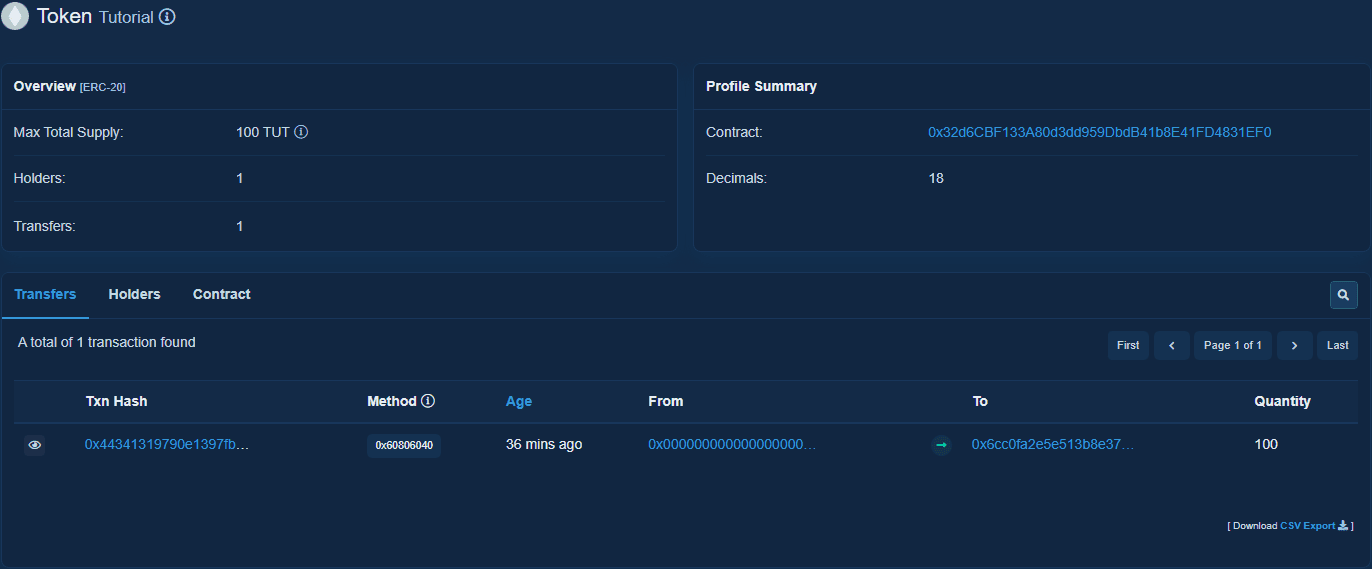Click green arrow between From and To
1372x569 pixels.
(x=941, y=445)
